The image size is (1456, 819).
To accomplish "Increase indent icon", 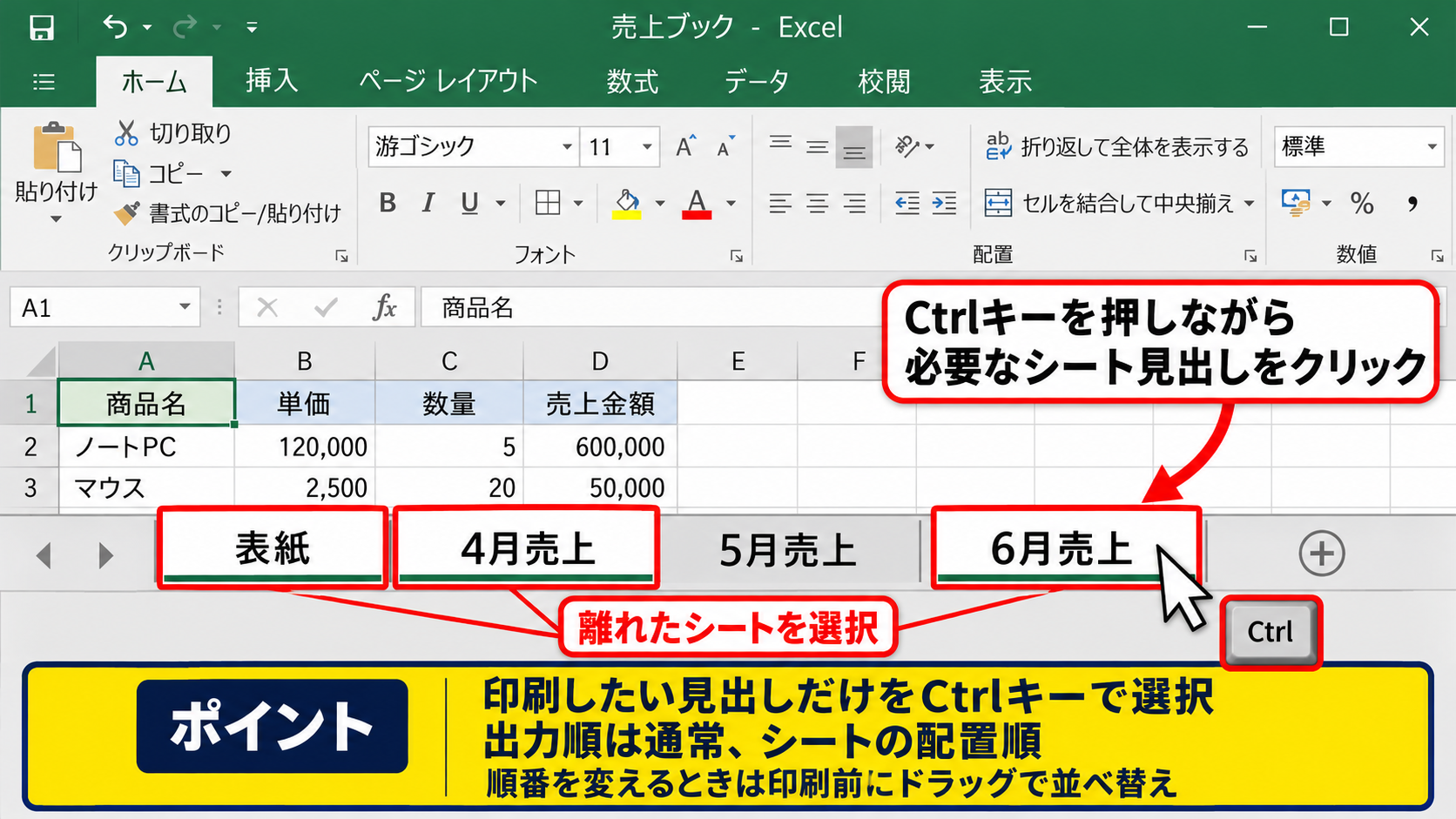I will click(944, 203).
